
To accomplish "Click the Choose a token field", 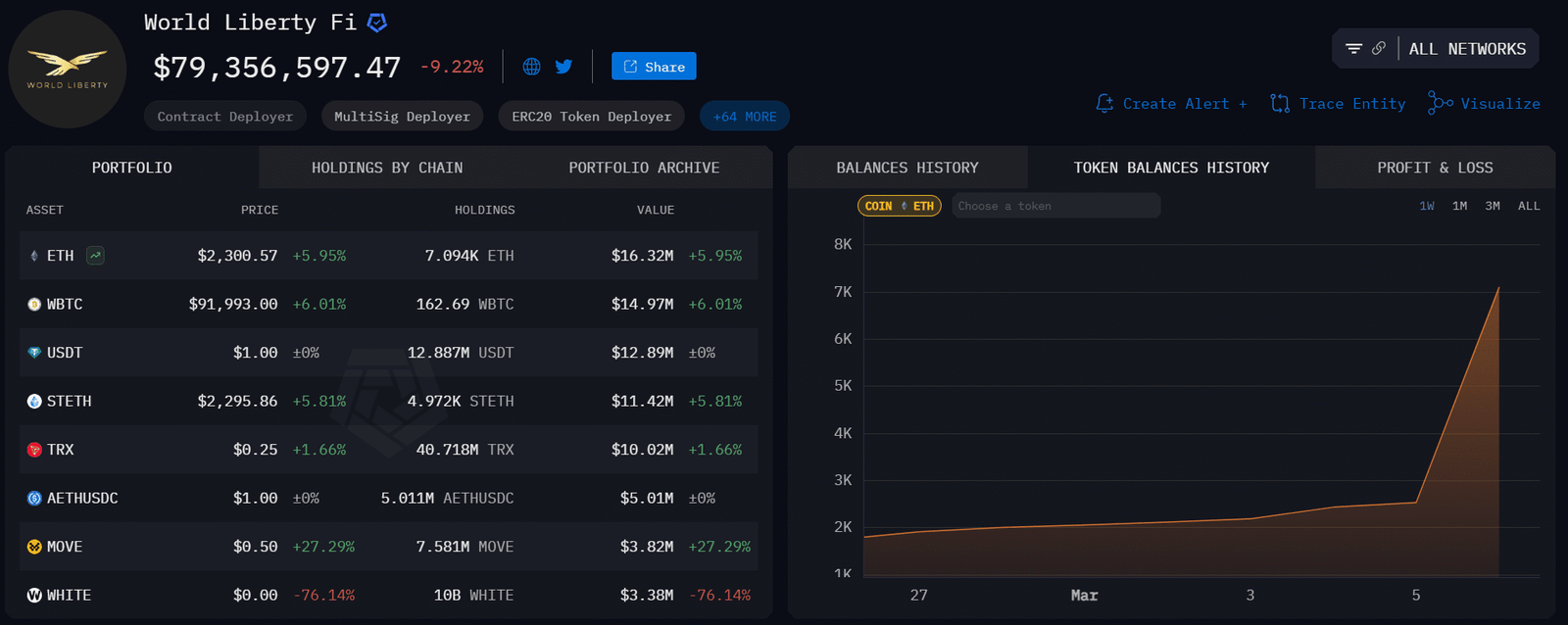I will pos(1055,206).
